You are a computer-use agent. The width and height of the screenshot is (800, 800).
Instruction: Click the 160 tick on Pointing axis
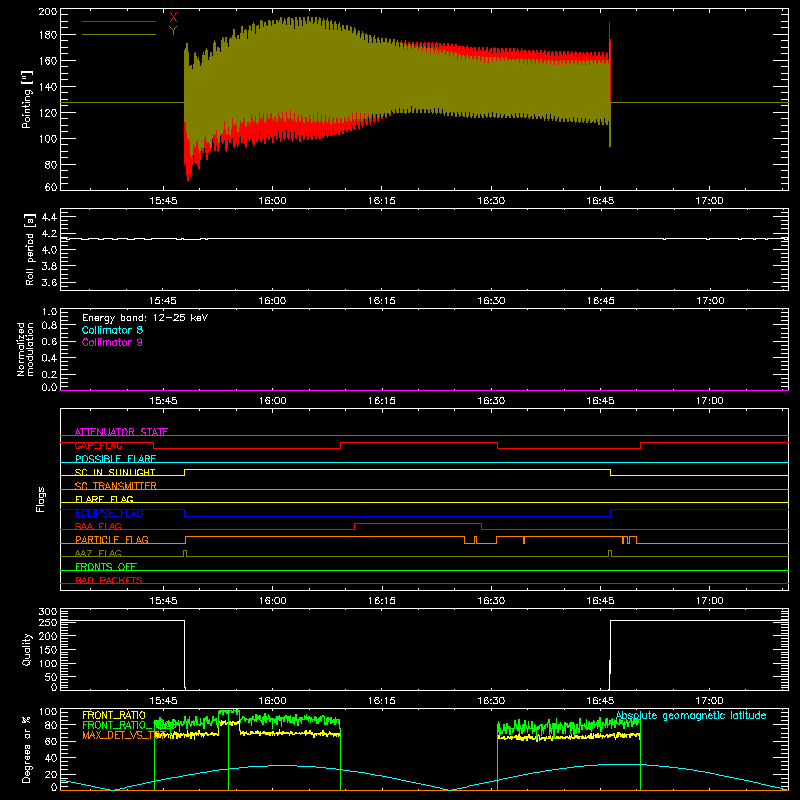click(48, 61)
